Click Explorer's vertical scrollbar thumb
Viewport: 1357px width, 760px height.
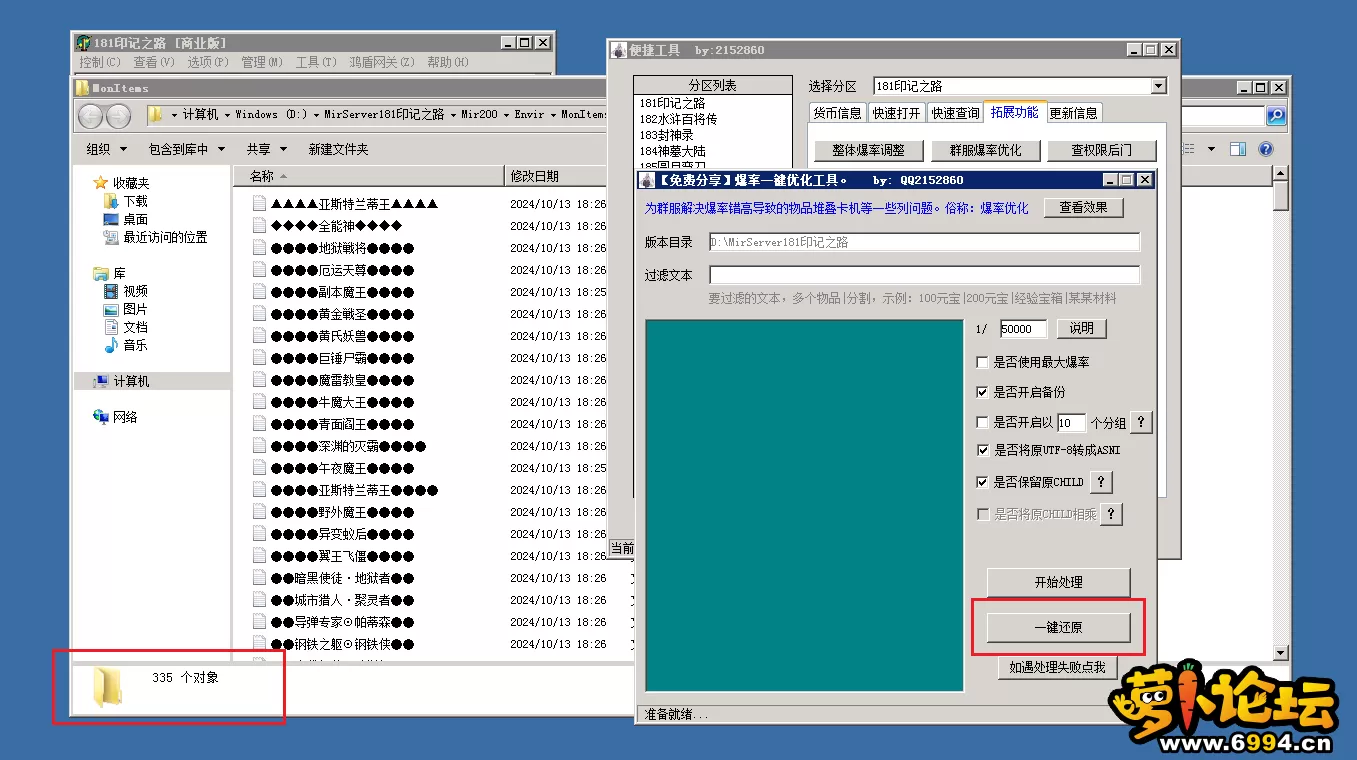click(1281, 195)
